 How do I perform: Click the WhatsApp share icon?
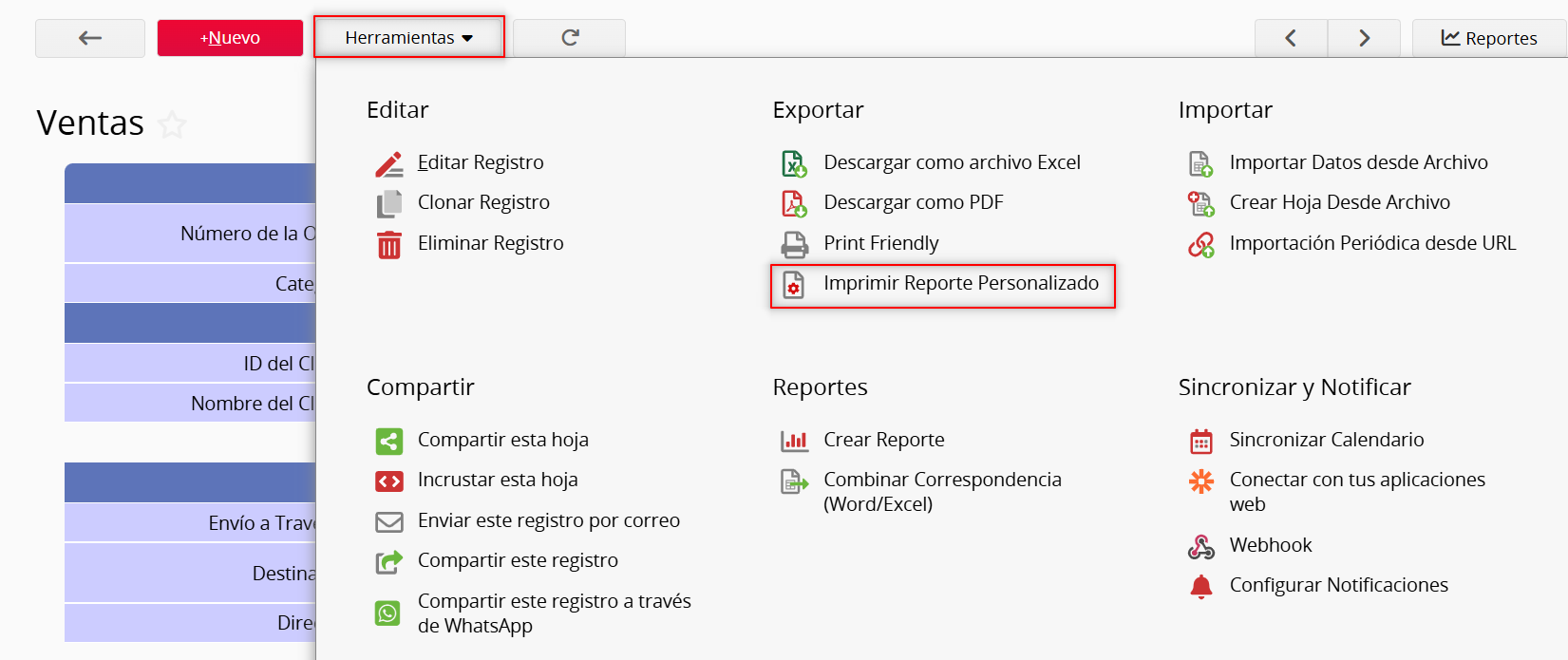388,613
